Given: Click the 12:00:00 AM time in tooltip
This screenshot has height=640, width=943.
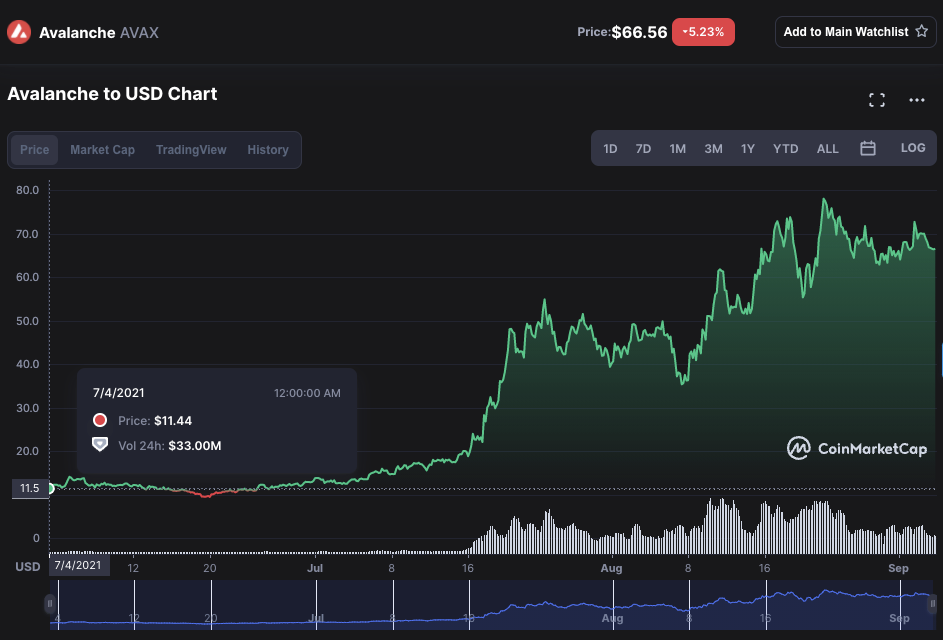Looking at the screenshot, I should pos(307,393).
